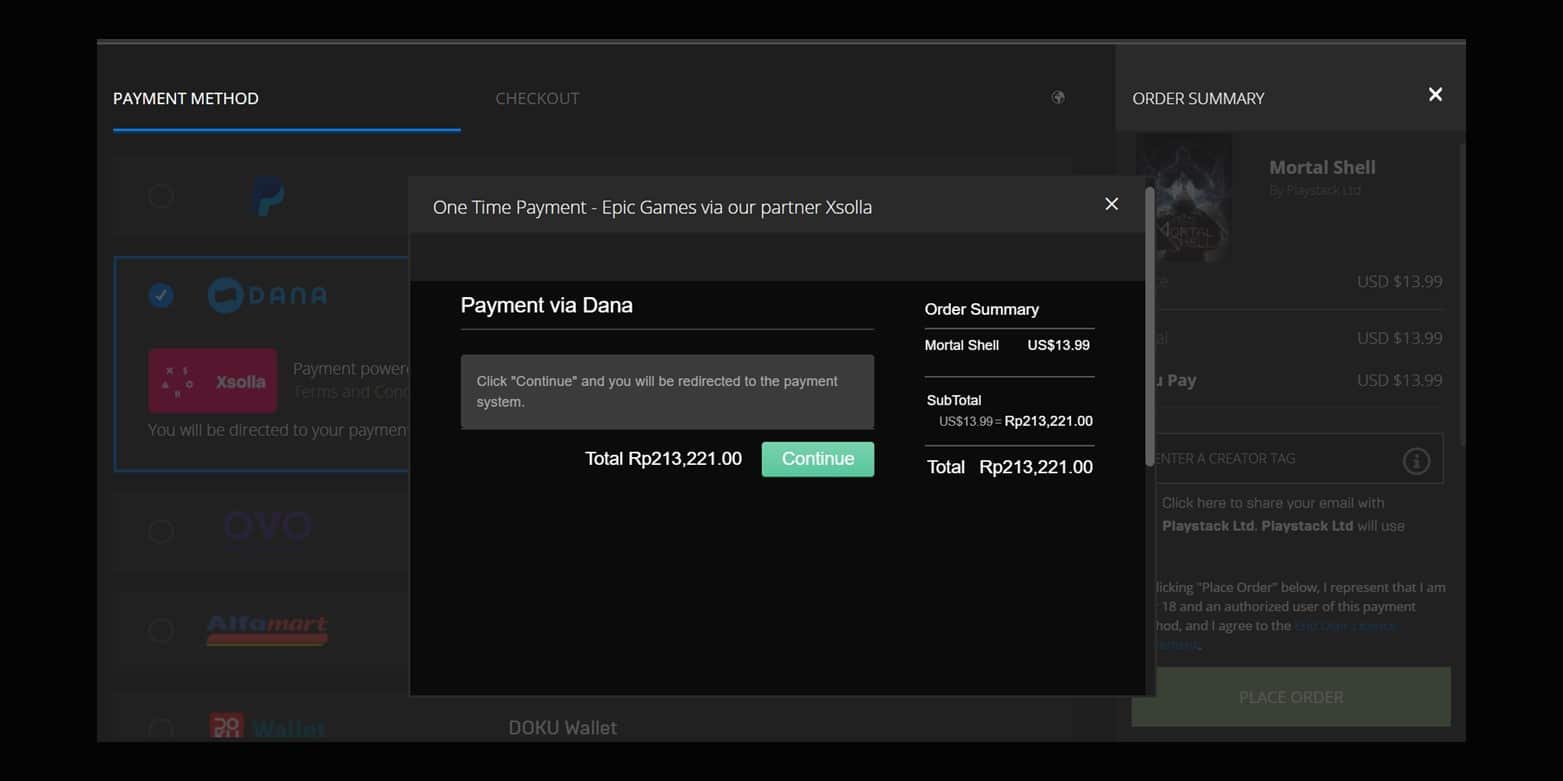Image resolution: width=1563 pixels, height=781 pixels.
Task: Click the DOKU Wallet logo icon
Action: (267, 727)
